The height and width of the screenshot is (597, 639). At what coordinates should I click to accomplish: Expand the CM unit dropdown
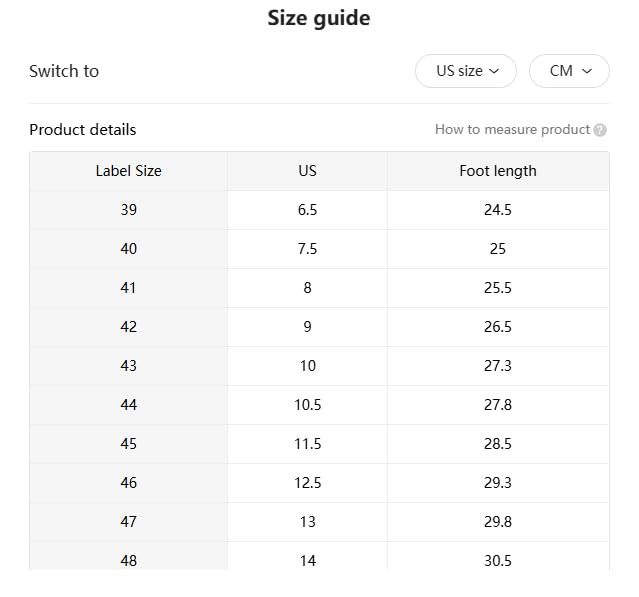[x=569, y=71]
